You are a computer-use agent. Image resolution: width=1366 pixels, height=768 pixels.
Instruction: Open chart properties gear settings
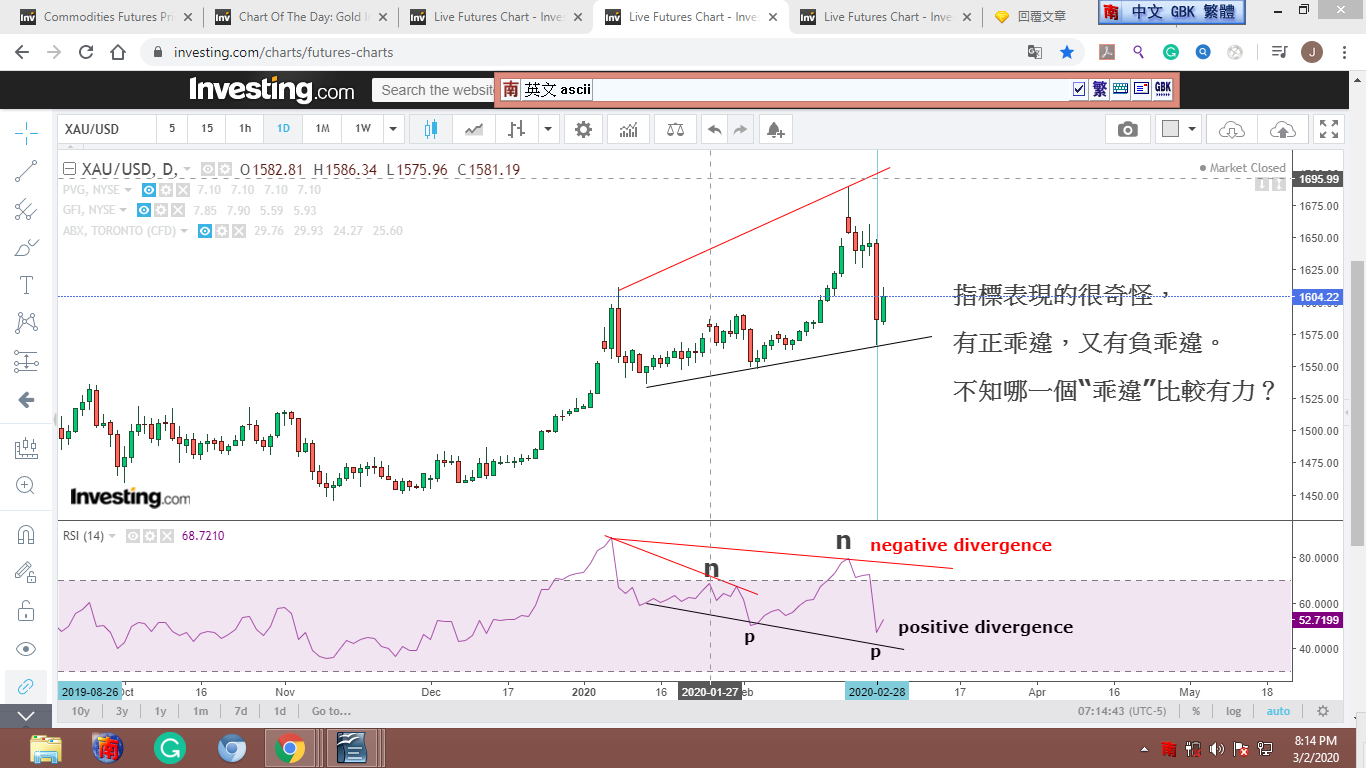(x=584, y=129)
